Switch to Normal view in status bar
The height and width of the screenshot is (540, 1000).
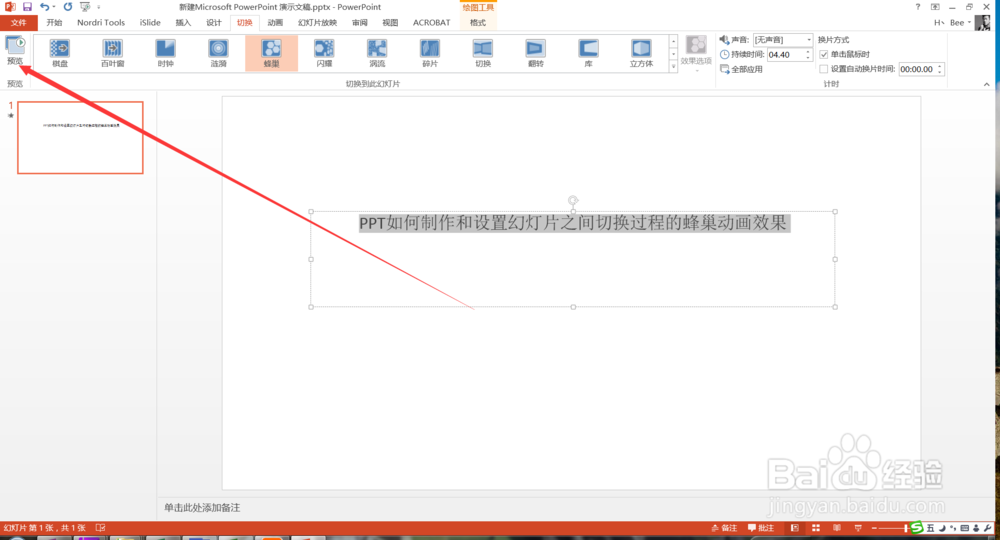point(795,528)
